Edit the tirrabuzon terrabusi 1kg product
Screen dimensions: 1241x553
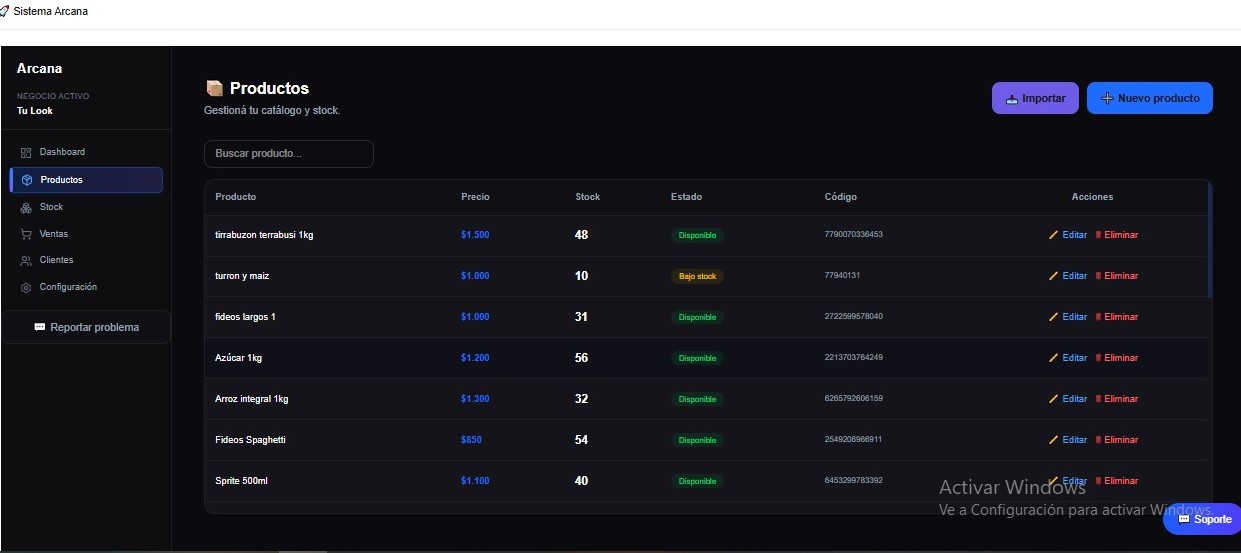click(x=1068, y=235)
